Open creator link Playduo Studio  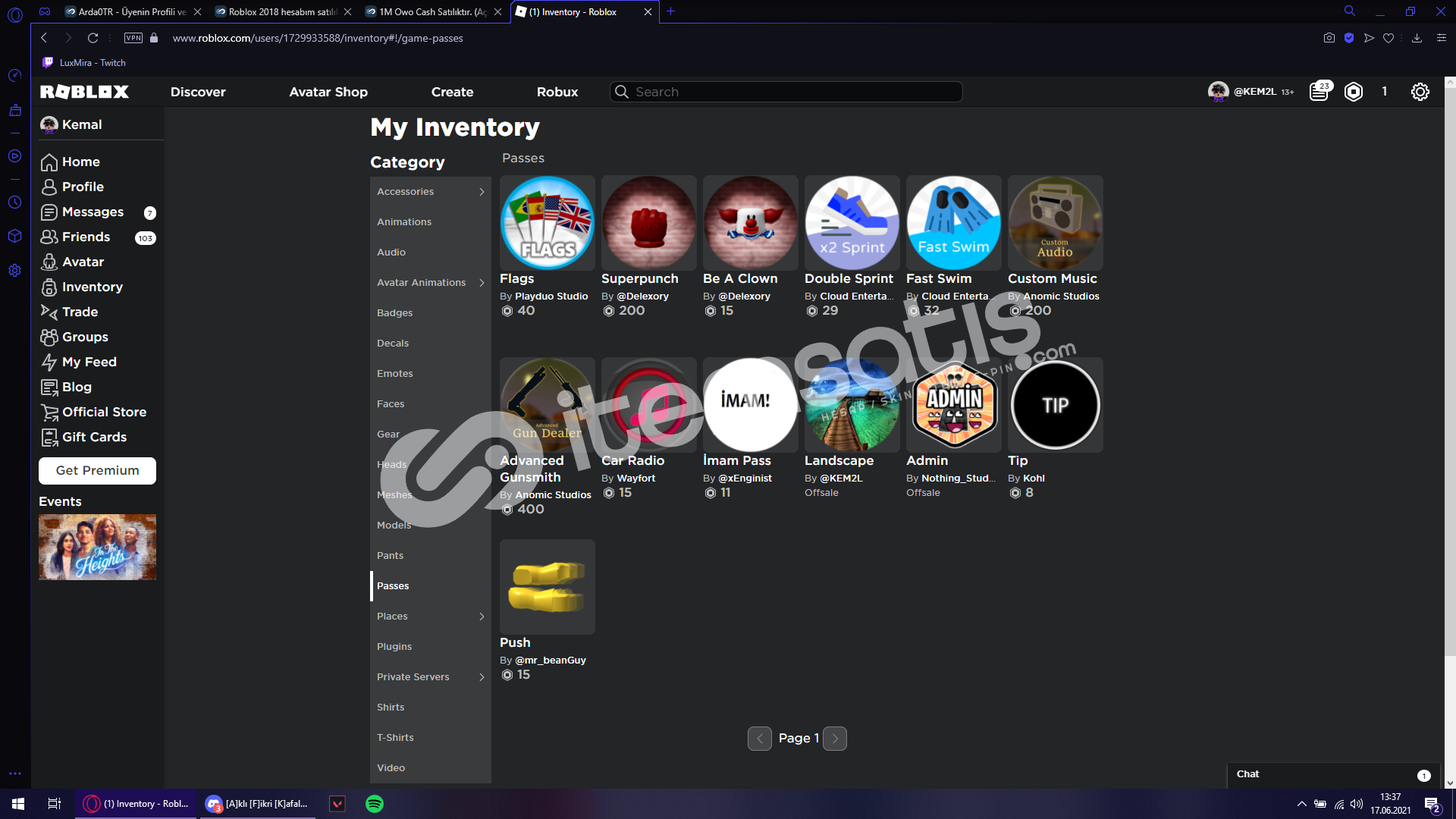[551, 297]
